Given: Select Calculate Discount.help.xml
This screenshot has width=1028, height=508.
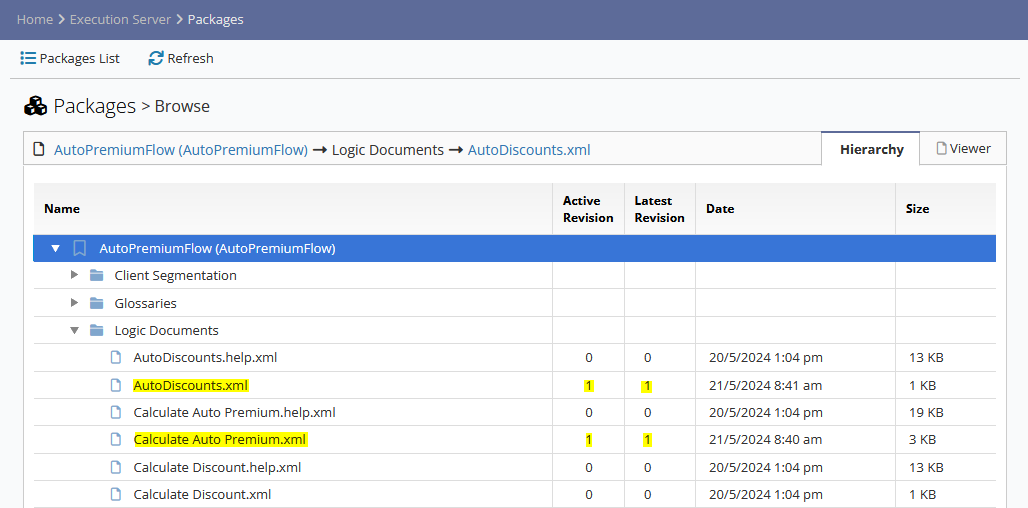Looking at the screenshot, I should [218, 467].
